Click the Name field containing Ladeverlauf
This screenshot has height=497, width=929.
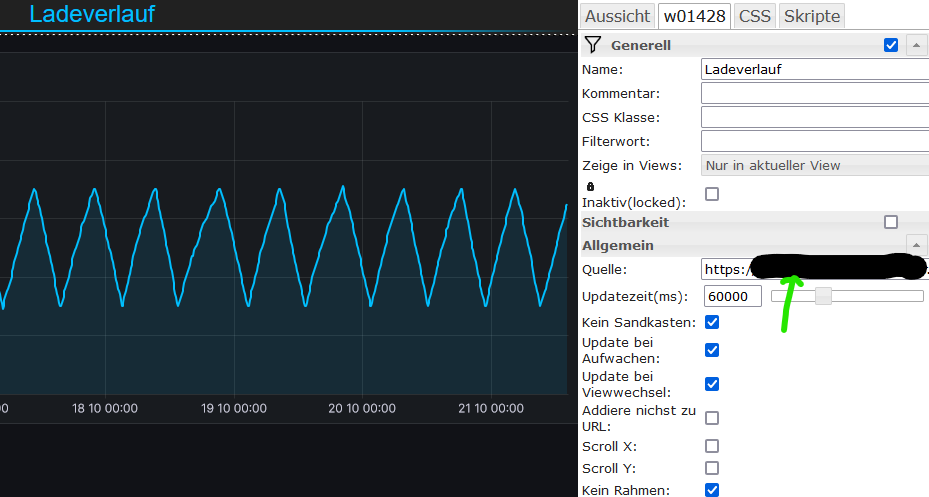tap(815, 69)
